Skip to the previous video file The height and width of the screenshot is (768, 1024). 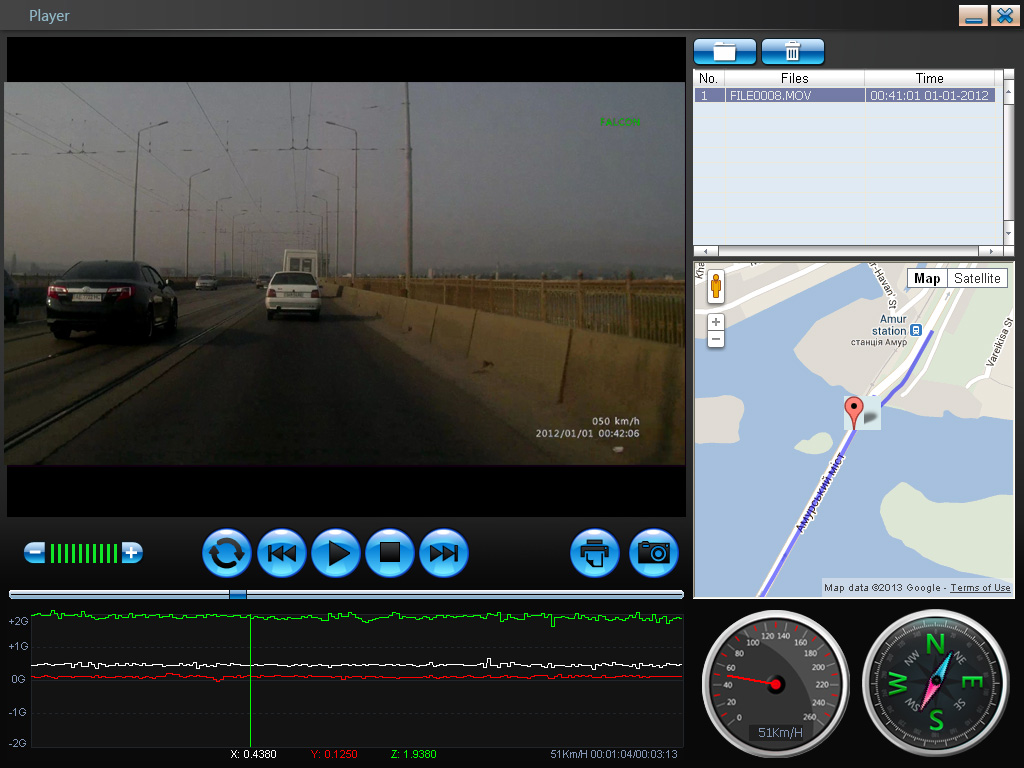click(282, 553)
